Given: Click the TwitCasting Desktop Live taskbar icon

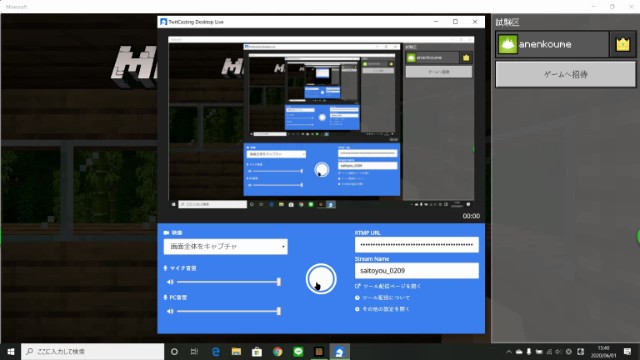Looking at the screenshot, I should pyautogui.click(x=339, y=351).
